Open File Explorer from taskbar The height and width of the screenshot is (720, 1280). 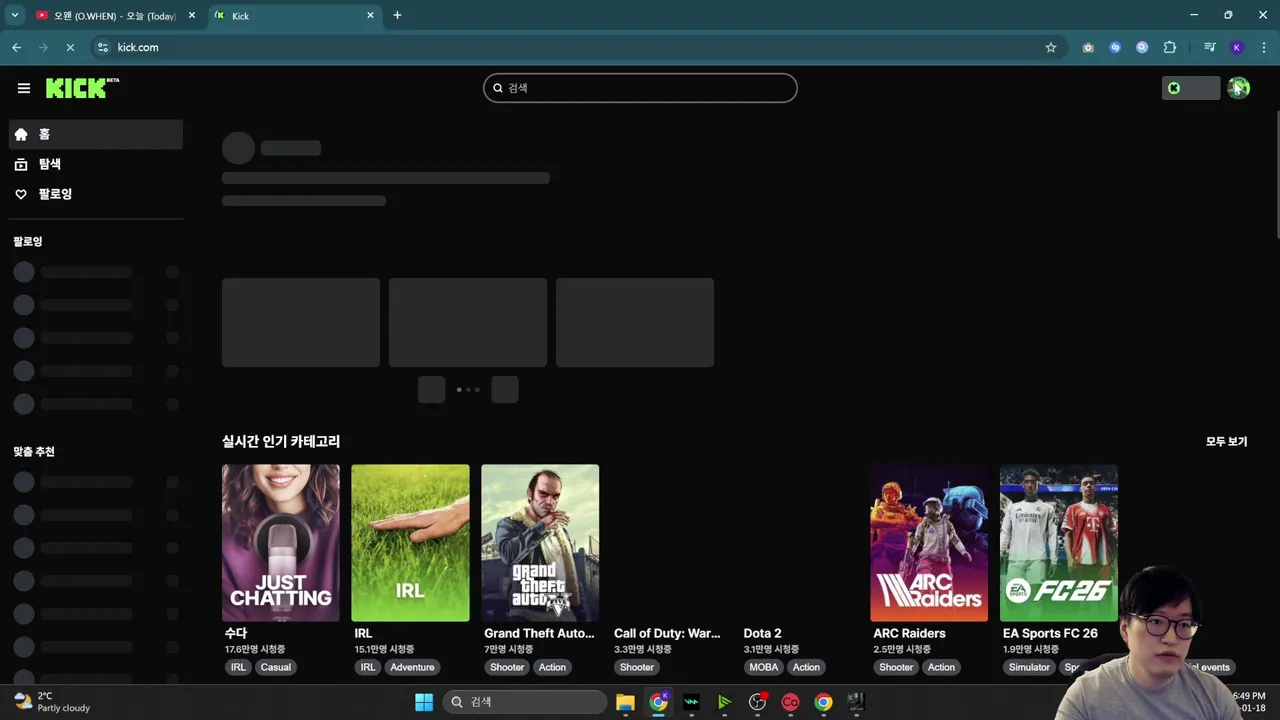pos(625,702)
